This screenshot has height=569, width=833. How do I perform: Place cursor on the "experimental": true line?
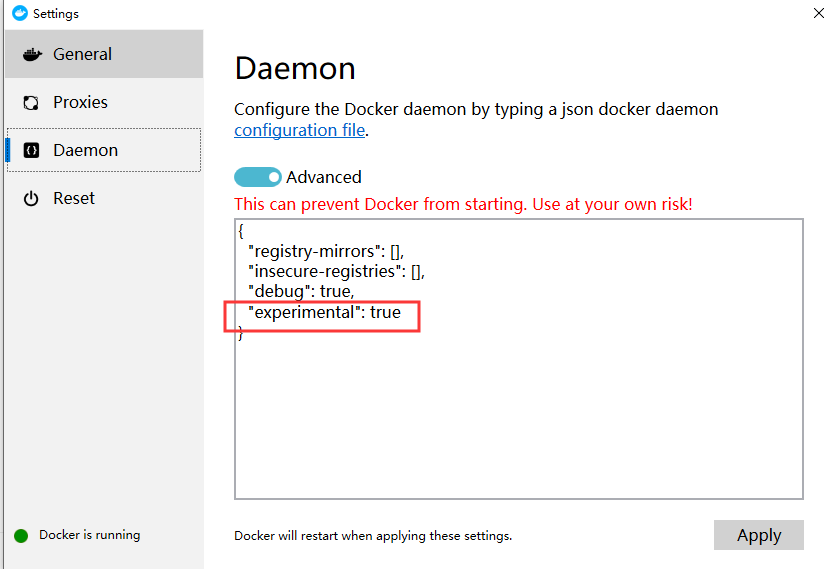tap(324, 312)
